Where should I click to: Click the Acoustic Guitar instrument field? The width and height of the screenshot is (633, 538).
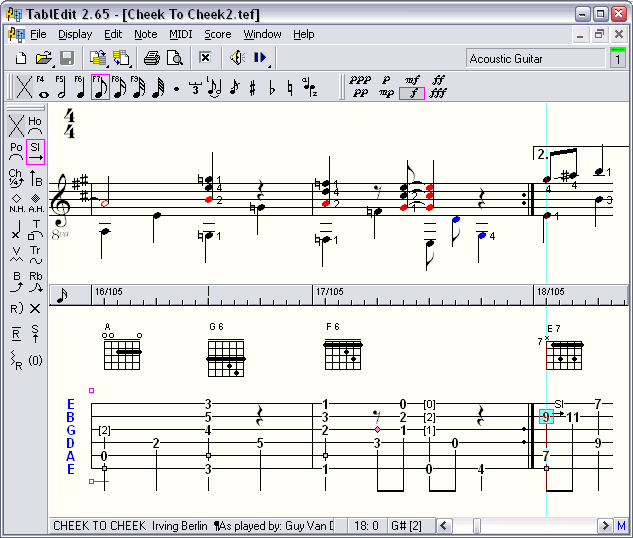click(535, 59)
